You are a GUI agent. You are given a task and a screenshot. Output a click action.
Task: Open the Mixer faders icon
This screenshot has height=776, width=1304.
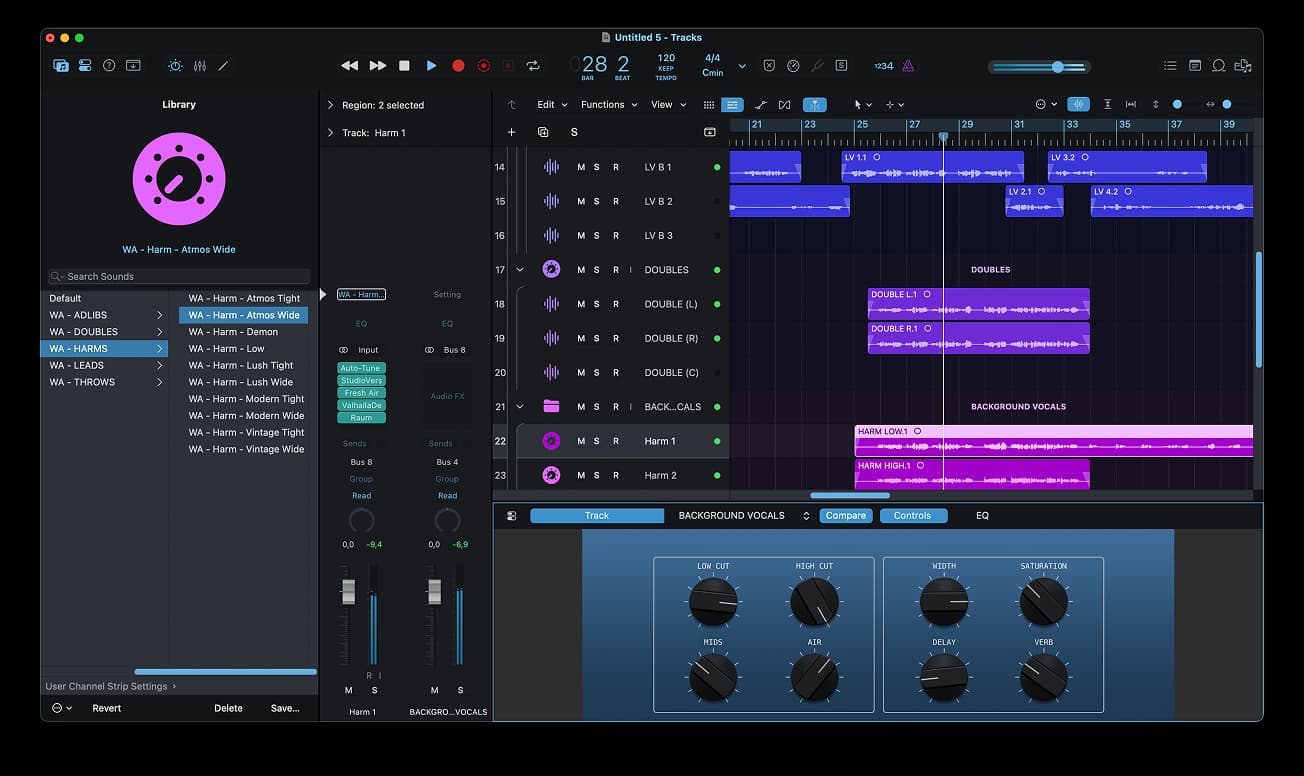(x=200, y=66)
